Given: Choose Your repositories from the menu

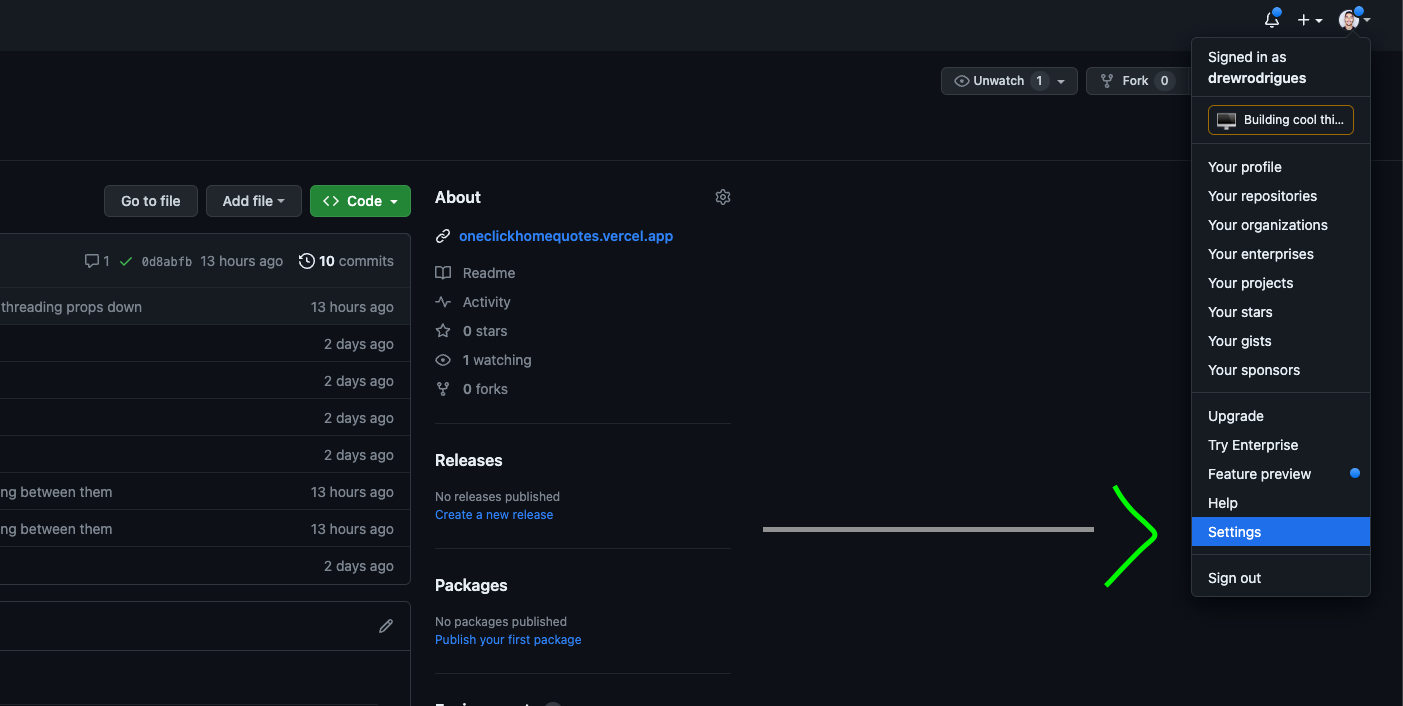Looking at the screenshot, I should (1262, 196).
